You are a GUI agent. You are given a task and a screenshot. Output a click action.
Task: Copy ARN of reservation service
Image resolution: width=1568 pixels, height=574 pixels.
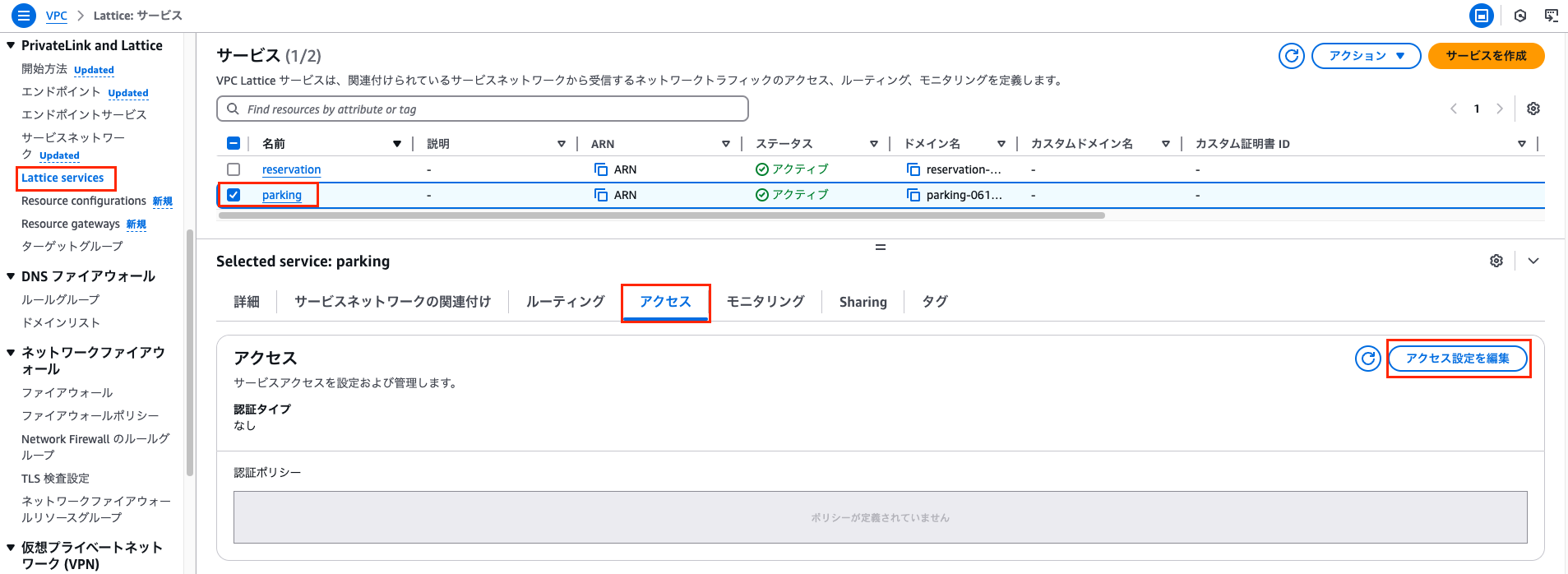[601, 169]
